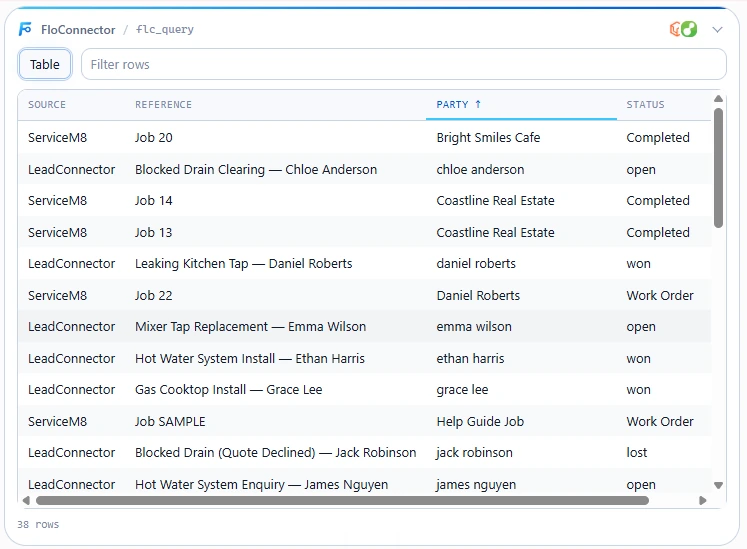Click the flc_query breadcrumb text
The width and height of the screenshot is (747, 549).
click(x=165, y=30)
